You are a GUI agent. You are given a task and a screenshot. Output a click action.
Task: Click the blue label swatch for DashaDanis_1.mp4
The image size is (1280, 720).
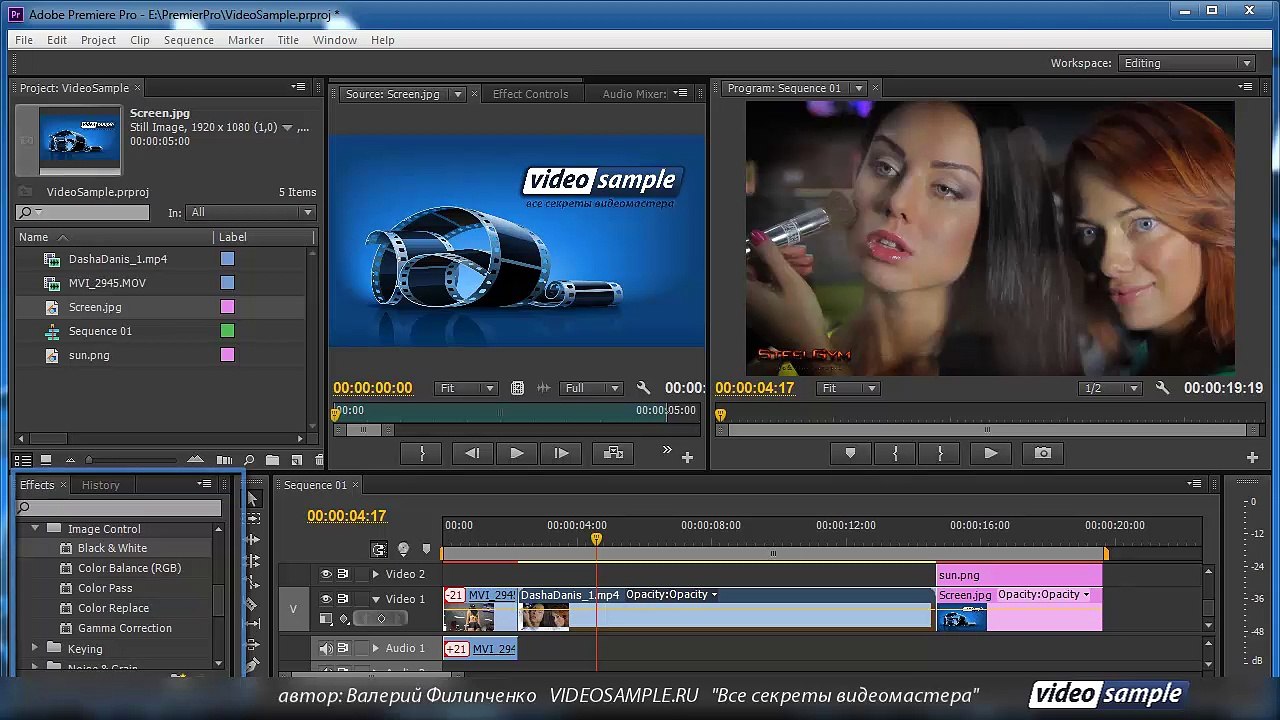[x=227, y=259]
